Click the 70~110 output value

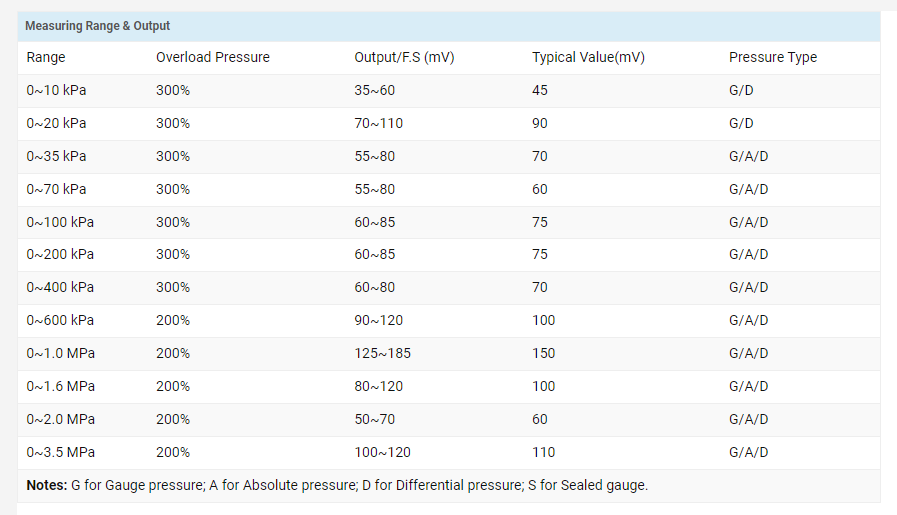click(378, 123)
